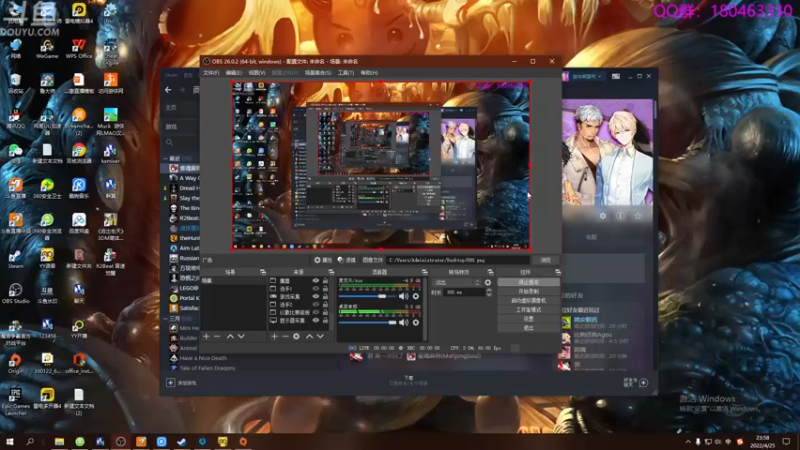
Task: Move the selected source up
Action: (x=309, y=336)
